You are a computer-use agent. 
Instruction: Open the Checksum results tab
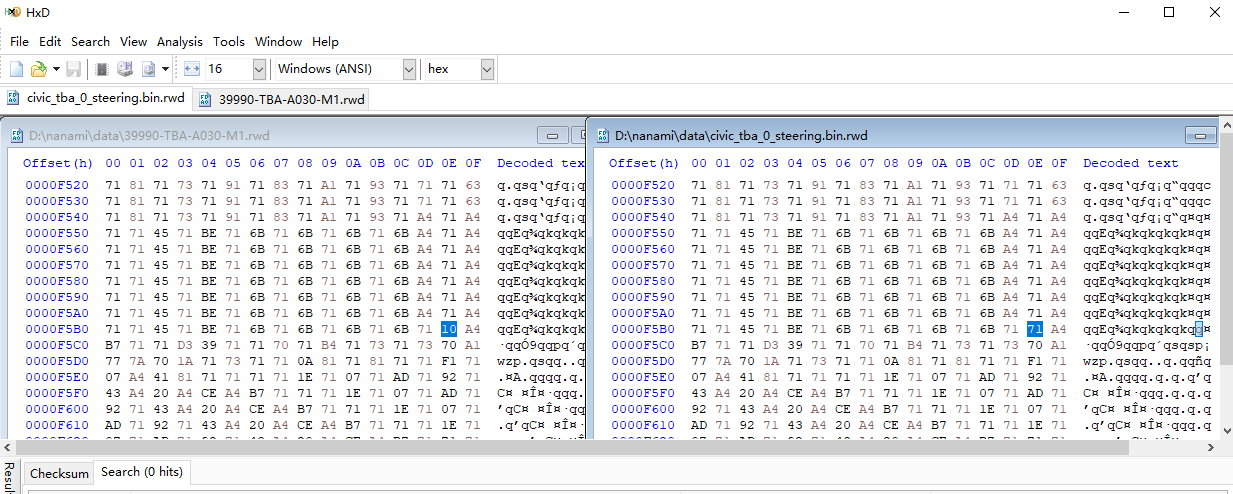click(x=59, y=473)
